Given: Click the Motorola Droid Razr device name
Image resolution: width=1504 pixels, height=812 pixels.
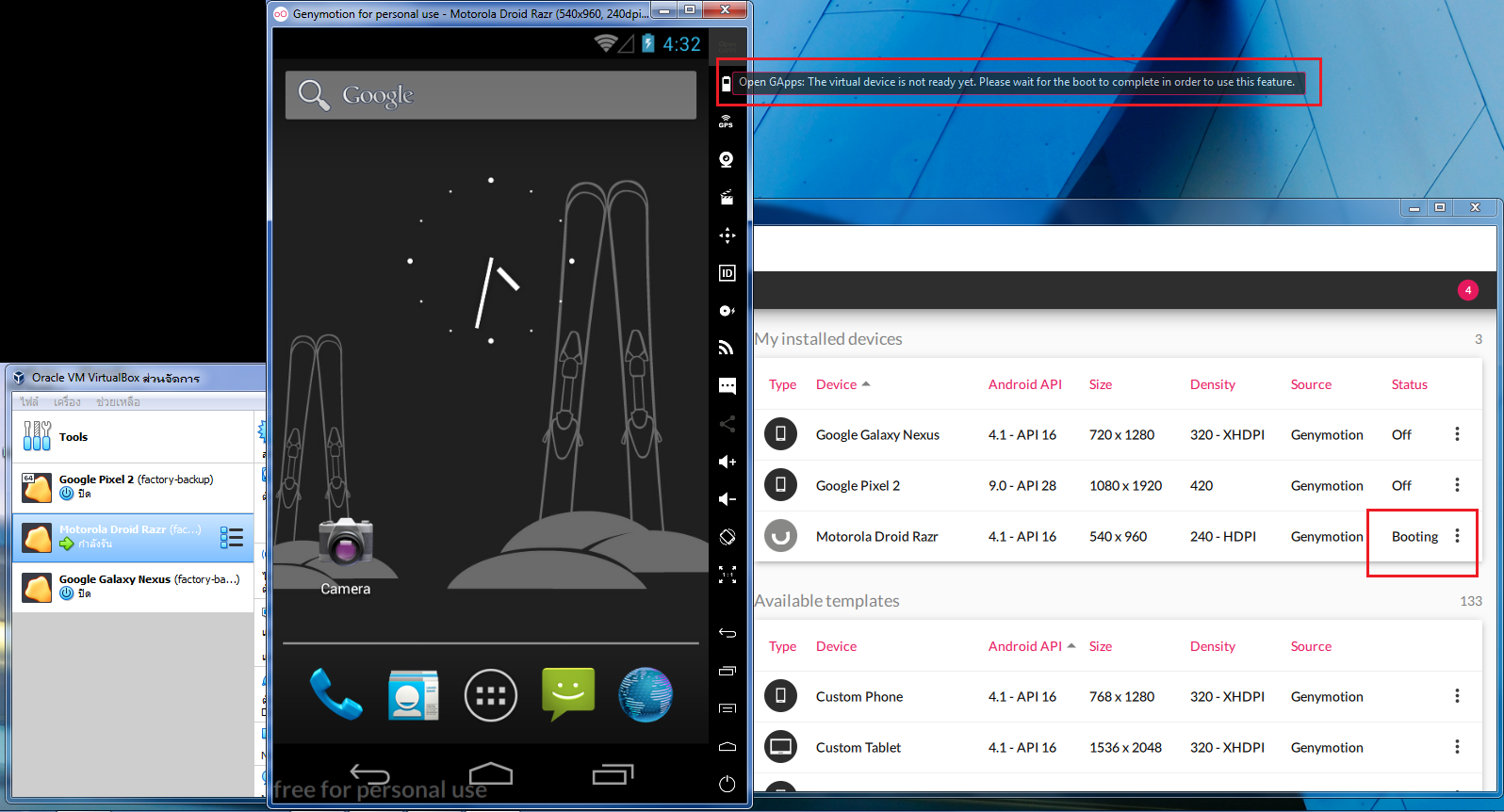Looking at the screenshot, I should click(877, 536).
